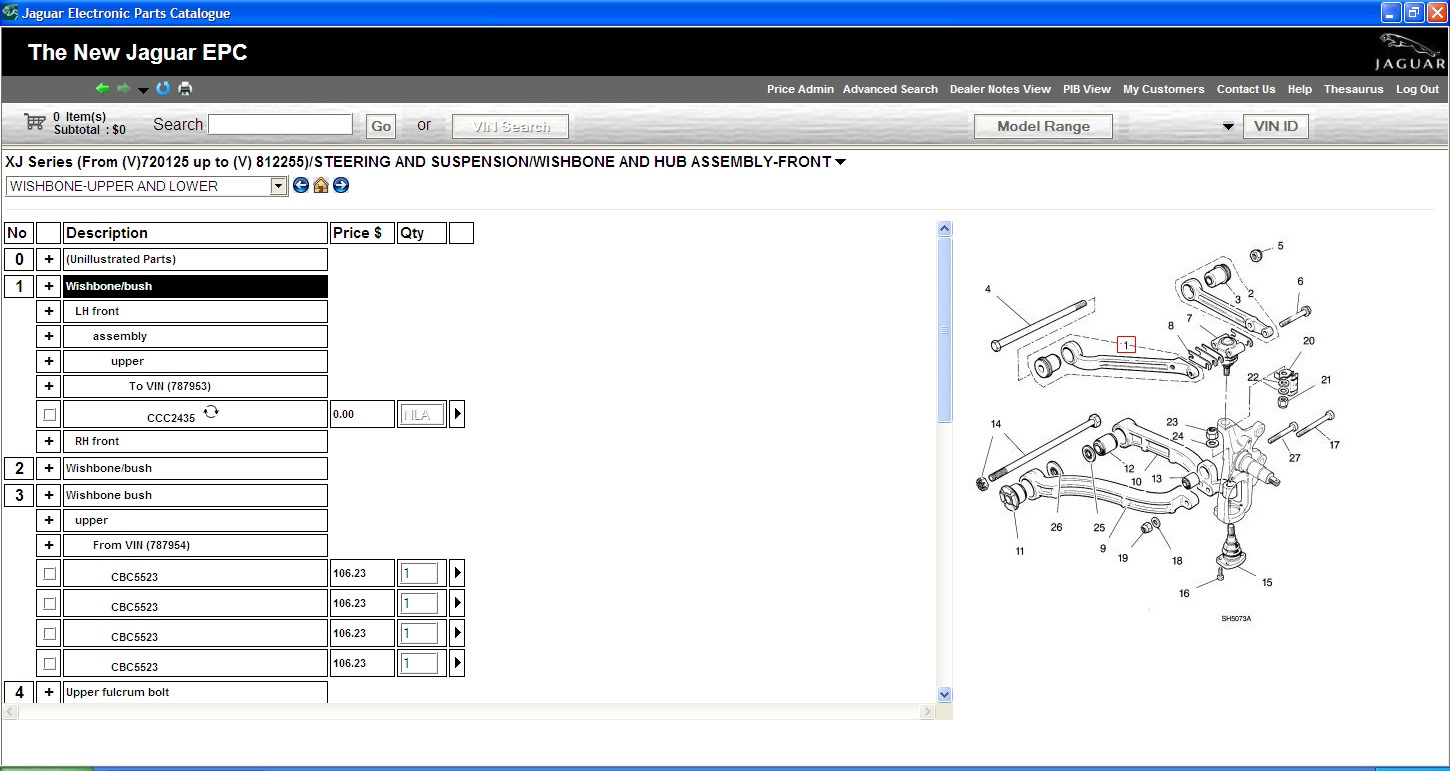
Task: Open the Thesaurus
Action: point(1354,89)
